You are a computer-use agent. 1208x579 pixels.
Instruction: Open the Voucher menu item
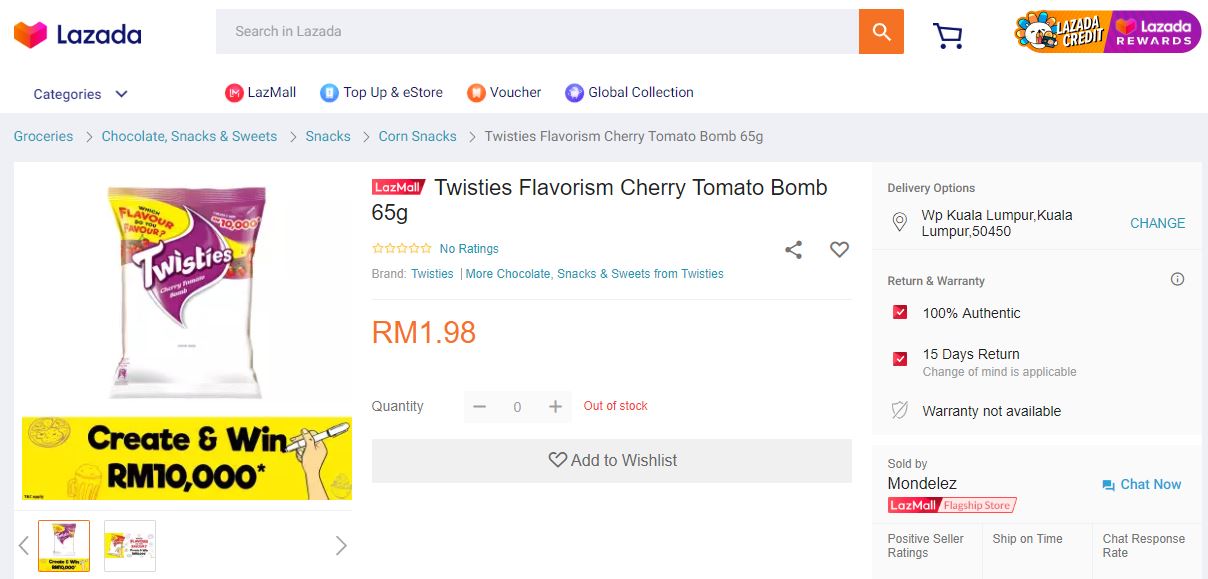pos(504,92)
